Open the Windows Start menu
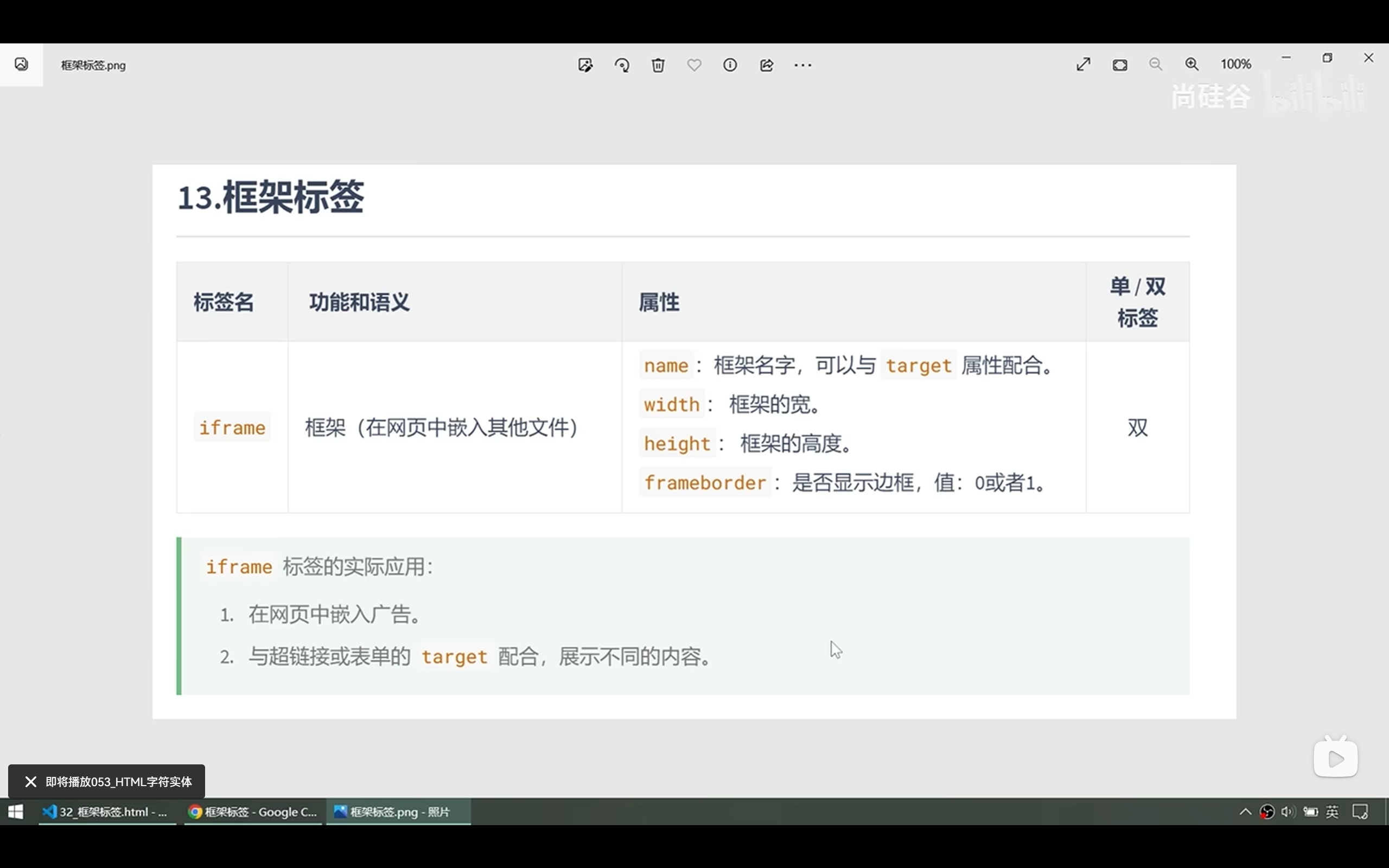 click(16, 811)
